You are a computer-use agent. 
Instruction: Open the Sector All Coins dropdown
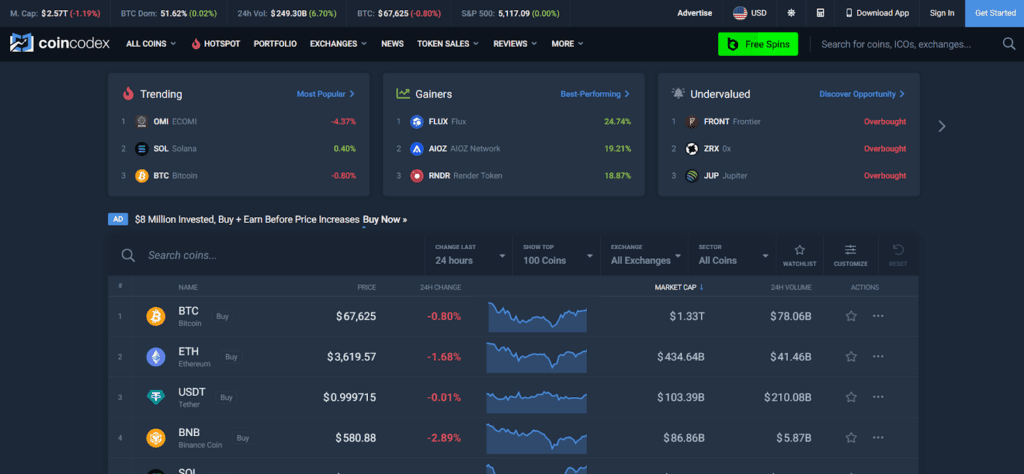point(733,255)
